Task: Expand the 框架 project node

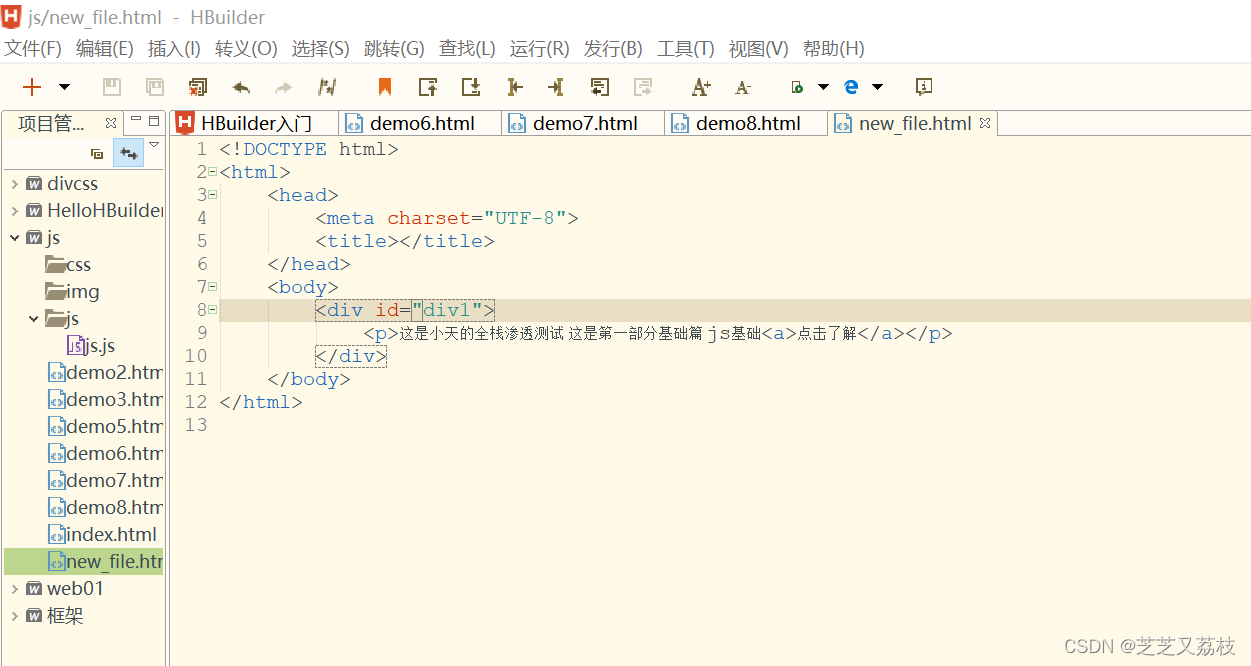Action: (x=14, y=616)
